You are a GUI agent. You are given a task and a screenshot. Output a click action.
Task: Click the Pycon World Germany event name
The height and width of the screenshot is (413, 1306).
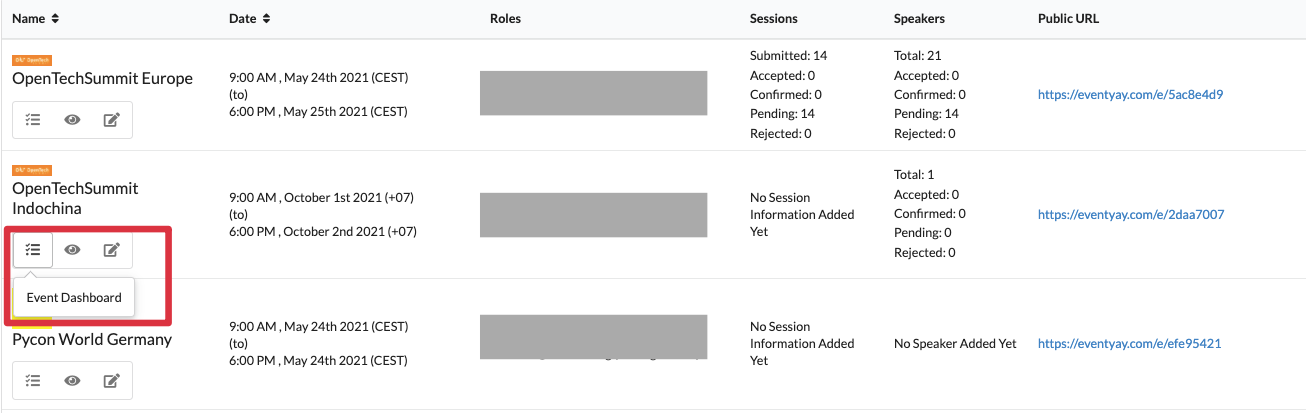92,339
